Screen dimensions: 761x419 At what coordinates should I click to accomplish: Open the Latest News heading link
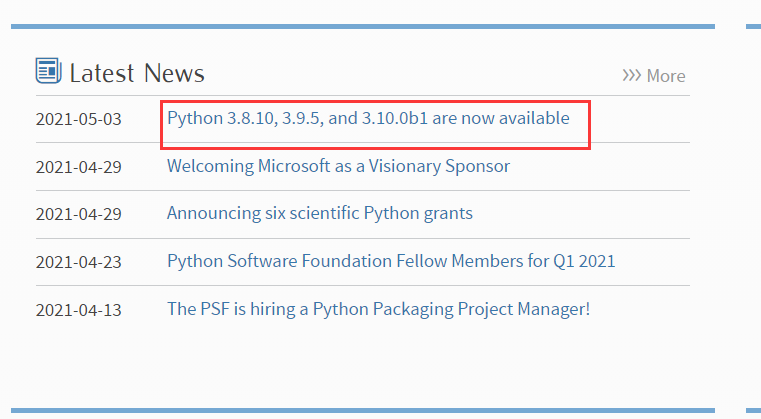[137, 73]
